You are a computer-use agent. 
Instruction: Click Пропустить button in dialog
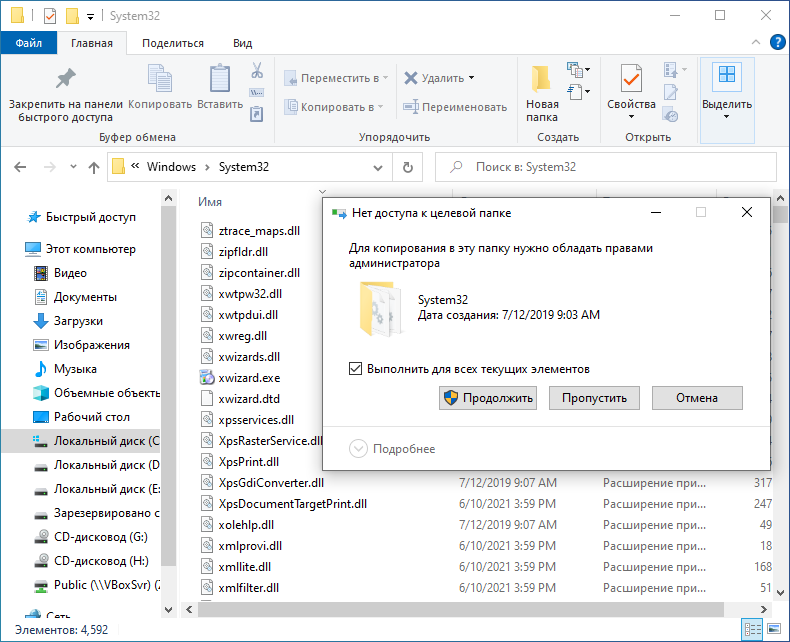pyautogui.click(x=595, y=398)
